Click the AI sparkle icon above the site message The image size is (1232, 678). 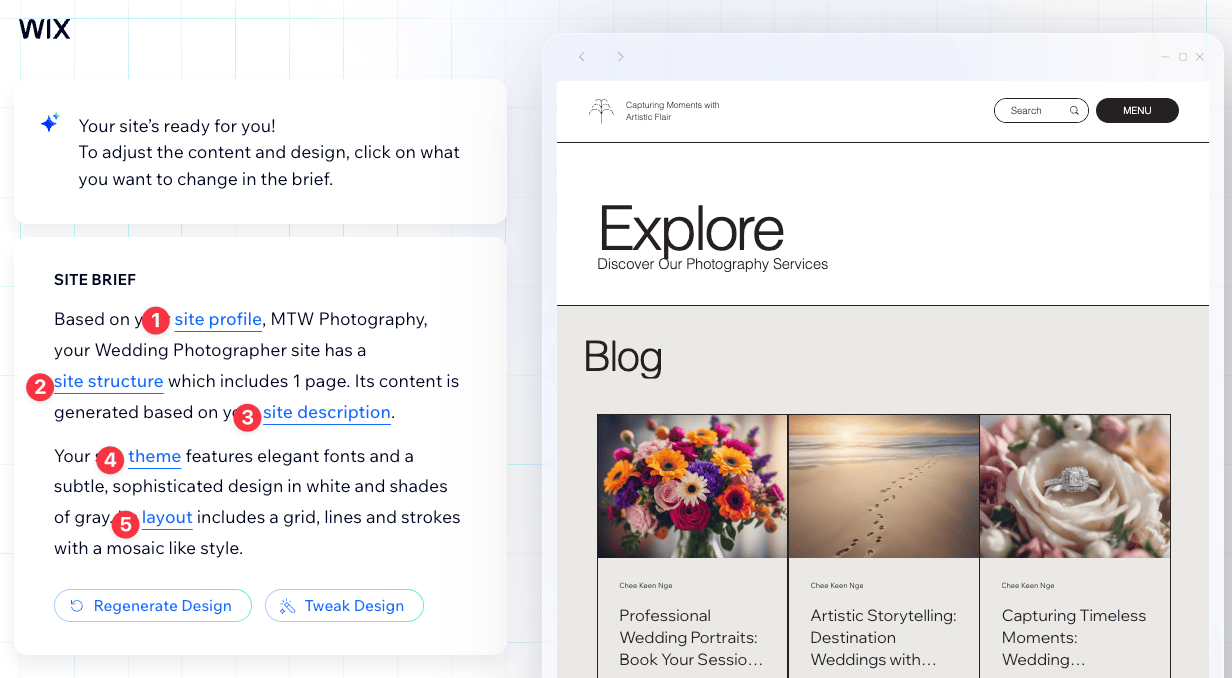(x=49, y=122)
